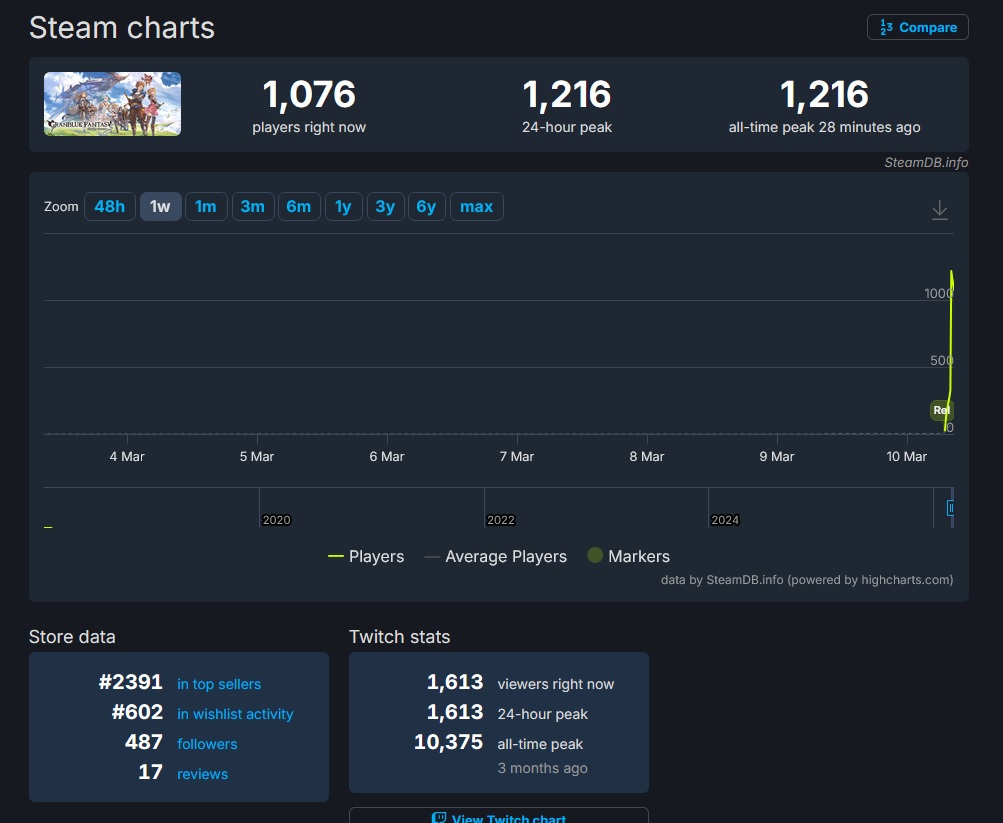The height and width of the screenshot is (823, 1003).
Task: Click the Compare button
Action: 917,27
